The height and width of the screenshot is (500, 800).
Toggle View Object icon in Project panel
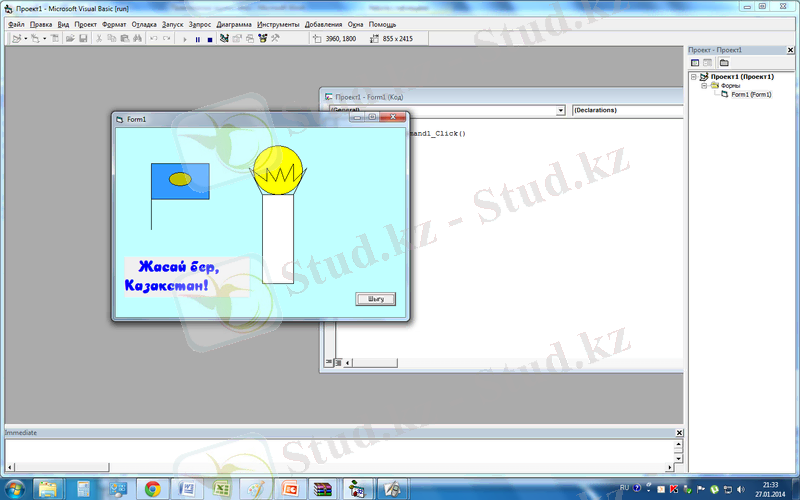[x=708, y=63]
